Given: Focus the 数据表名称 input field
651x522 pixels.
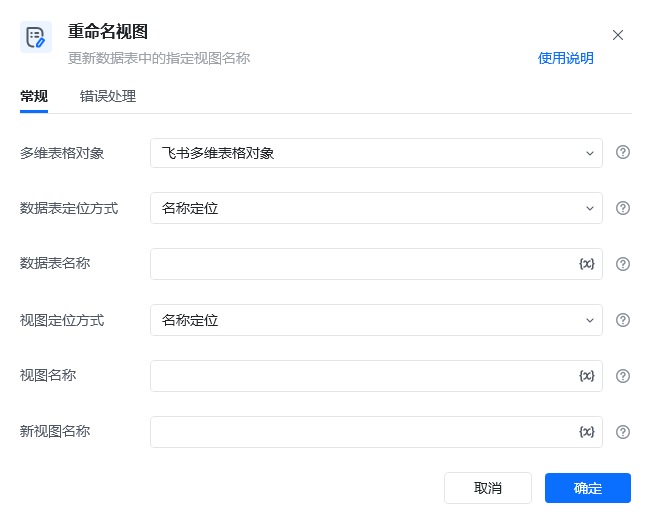Looking at the screenshot, I should click(x=376, y=264).
